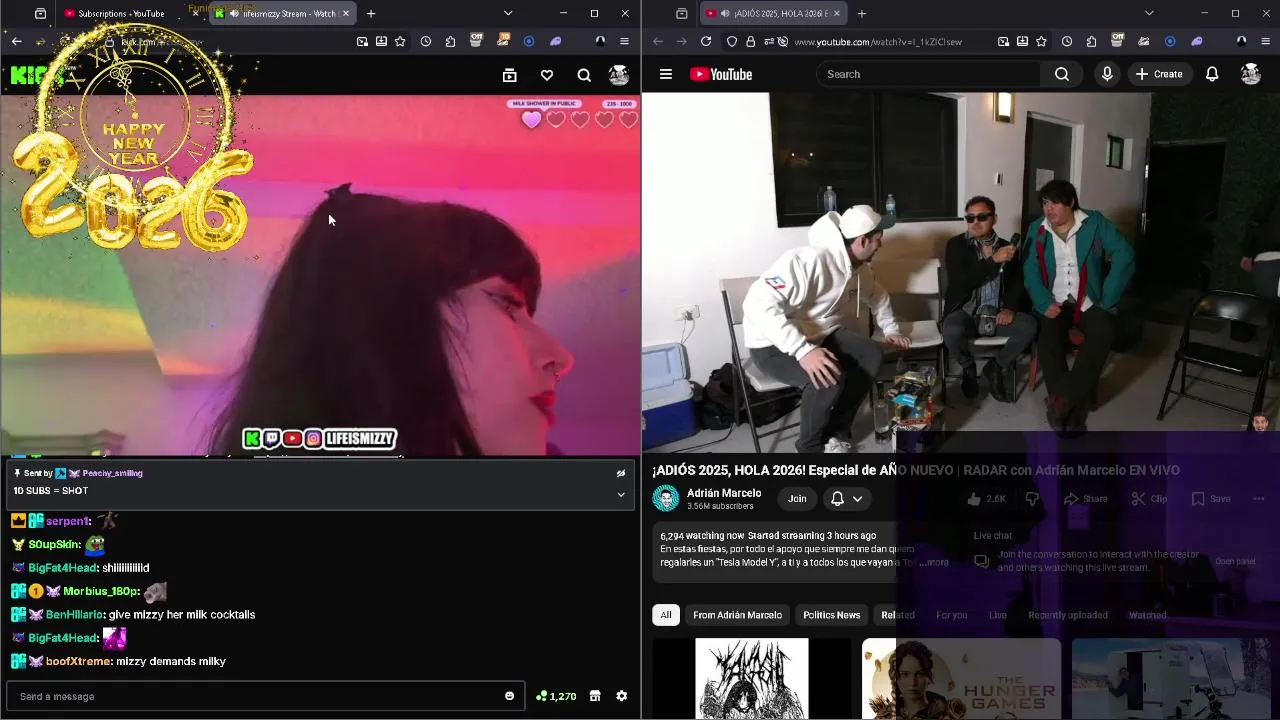
Task: Start voice search with microphone icon
Action: click(x=1107, y=74)
